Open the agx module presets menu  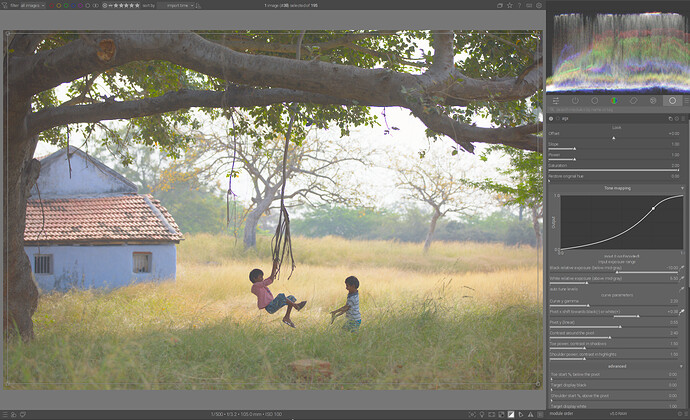[683, 118]
